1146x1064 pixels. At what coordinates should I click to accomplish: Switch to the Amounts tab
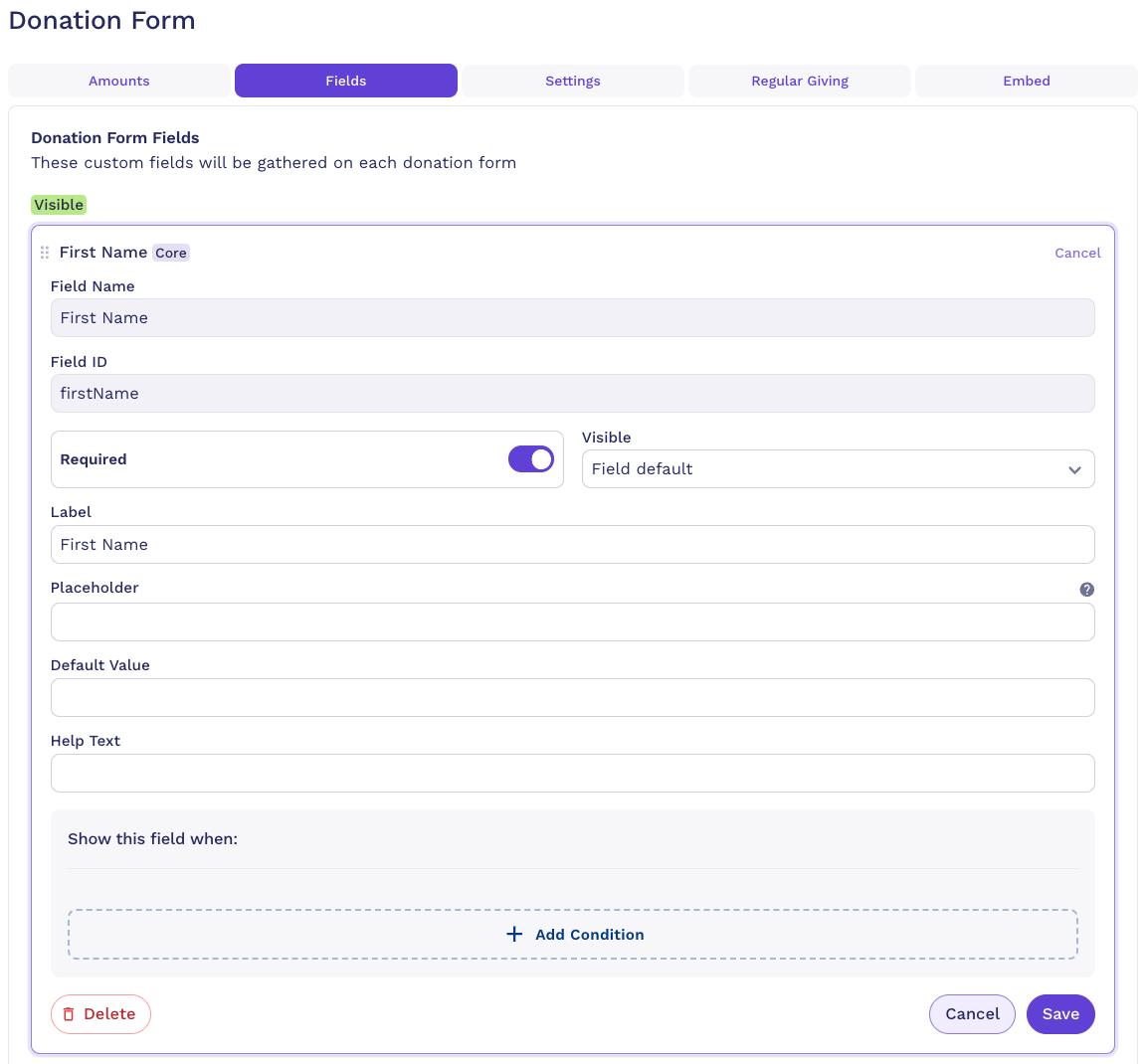pos(119,82)
